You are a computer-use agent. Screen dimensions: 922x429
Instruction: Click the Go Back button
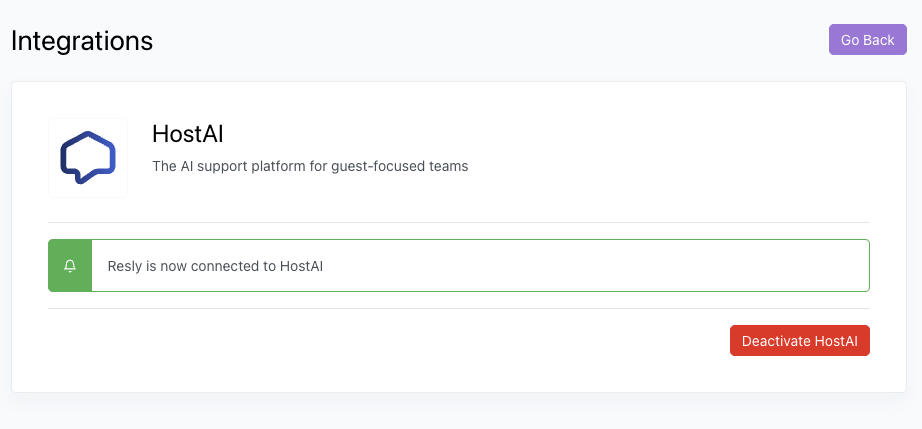pos(867,40)
